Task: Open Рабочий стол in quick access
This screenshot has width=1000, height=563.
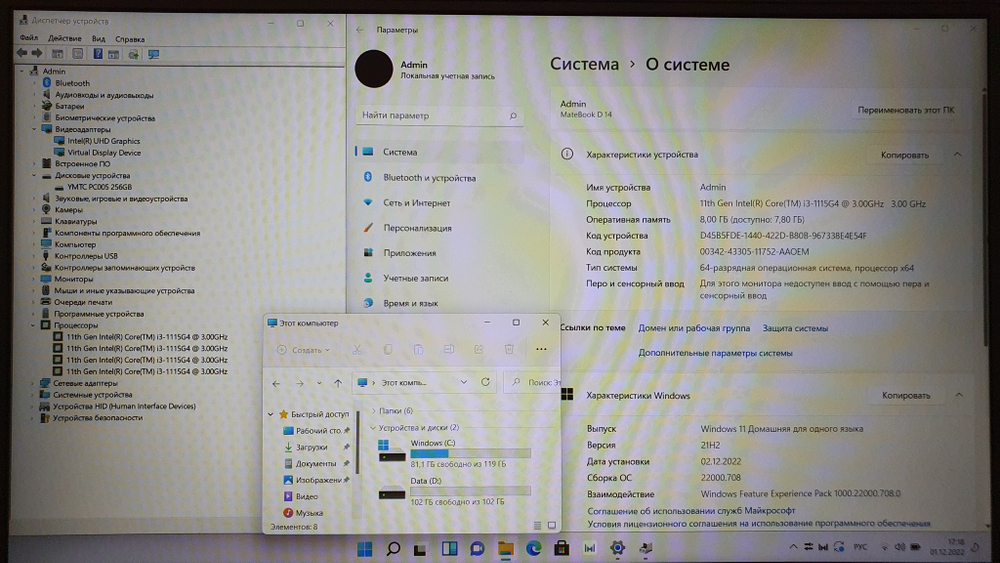Action: [x=318, y=430]
